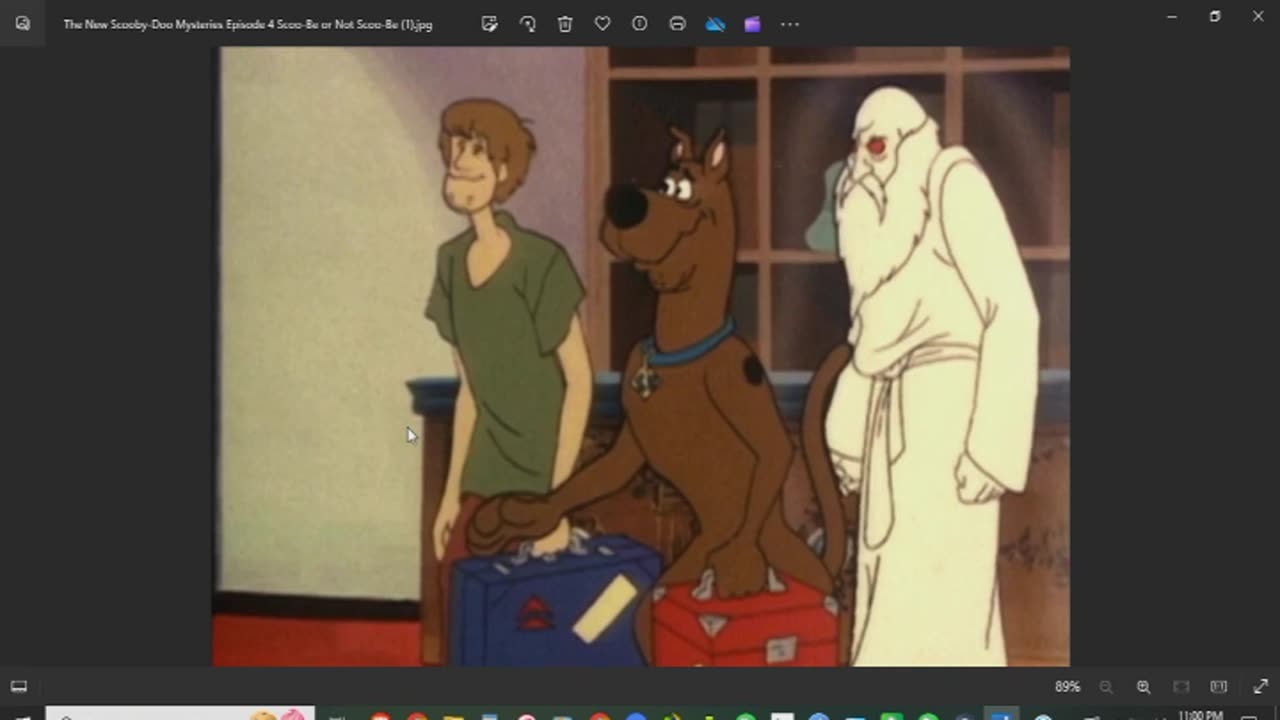1280x720 pixels.
Task: Toggle the filmstrip view icon
Action: [x=18, y=687]
